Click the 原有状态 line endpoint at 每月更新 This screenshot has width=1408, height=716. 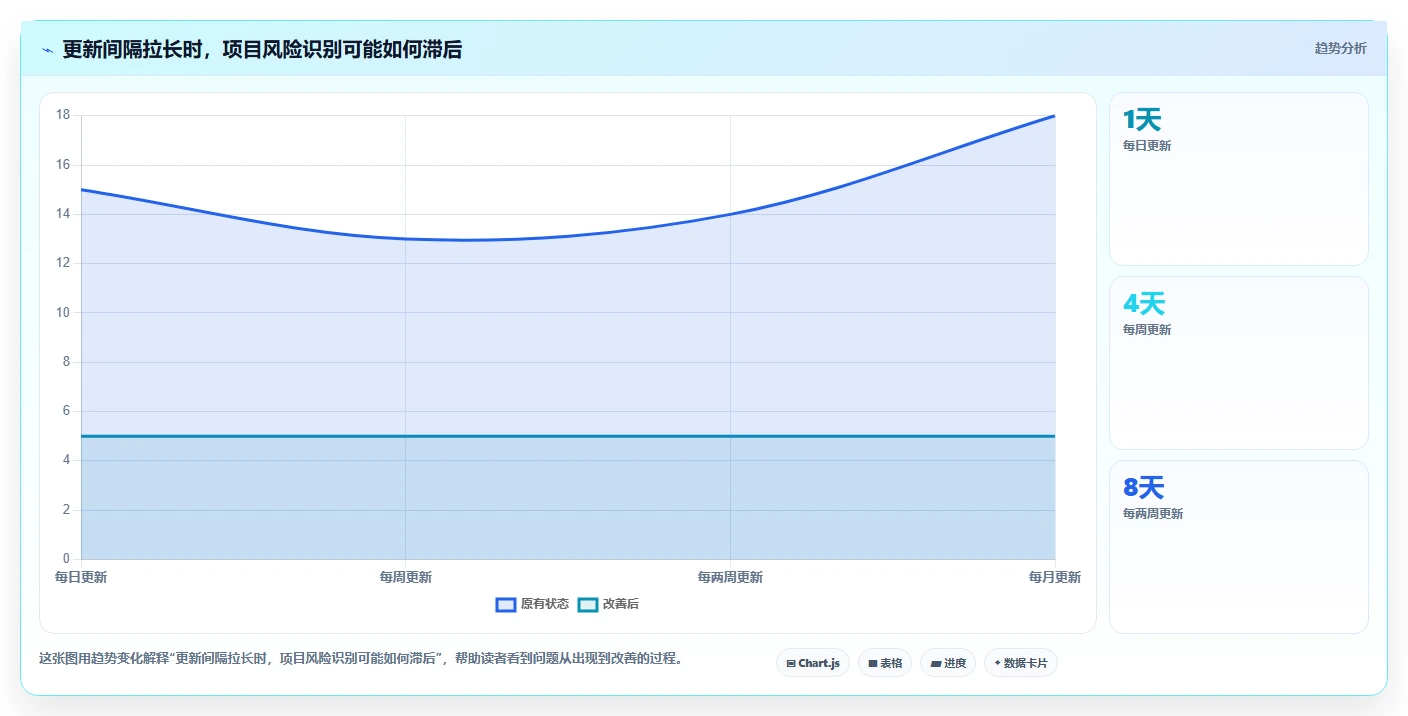click(x=1054, y=116)
